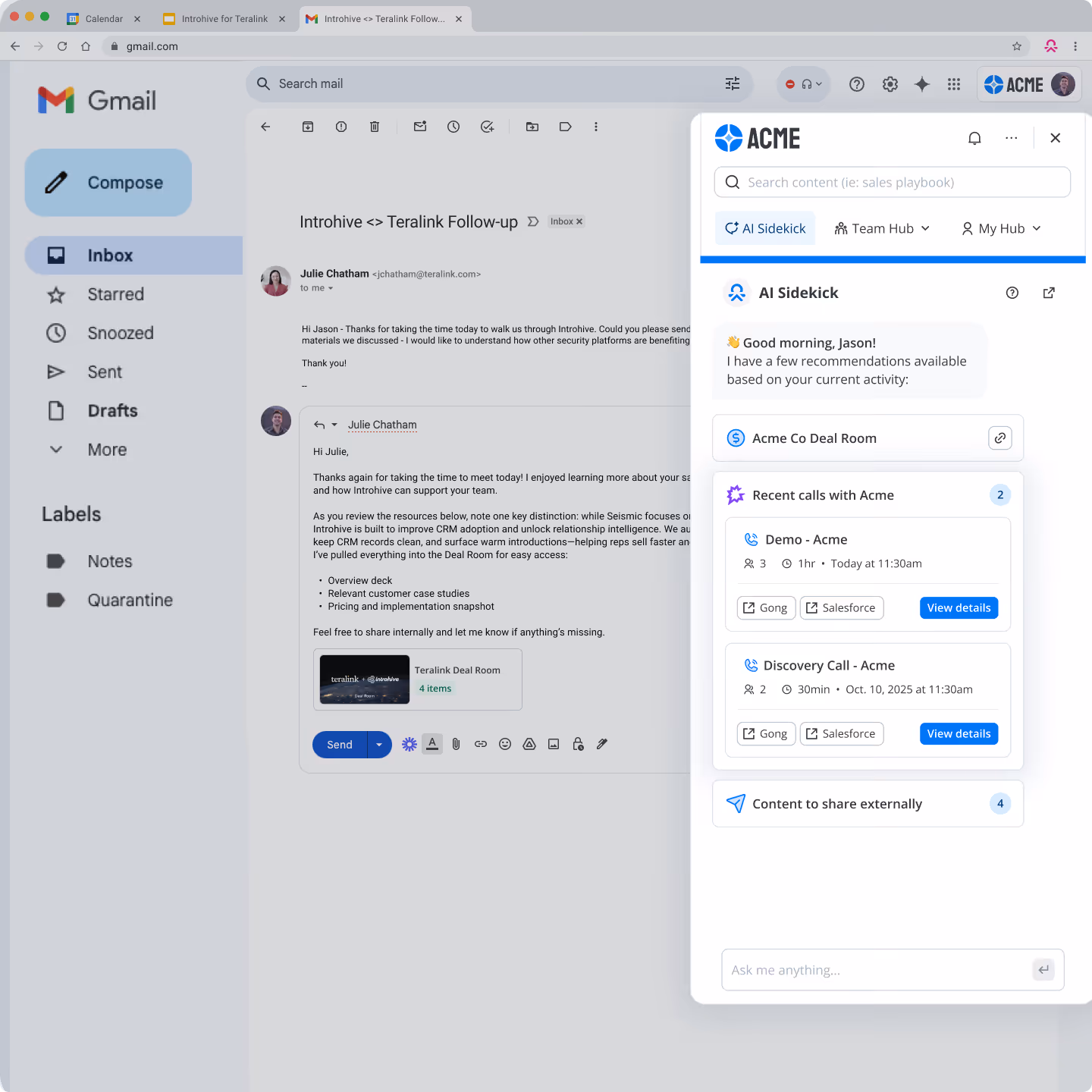
Task: Pop out AI Sidekick in new window
Action: (x=1049, y=293)
